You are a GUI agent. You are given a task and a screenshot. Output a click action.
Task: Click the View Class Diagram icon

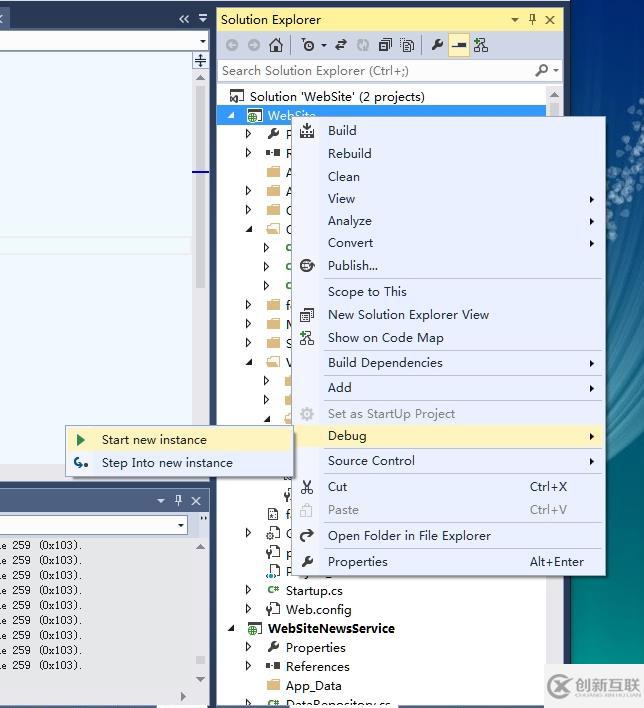tap(481, 45)
